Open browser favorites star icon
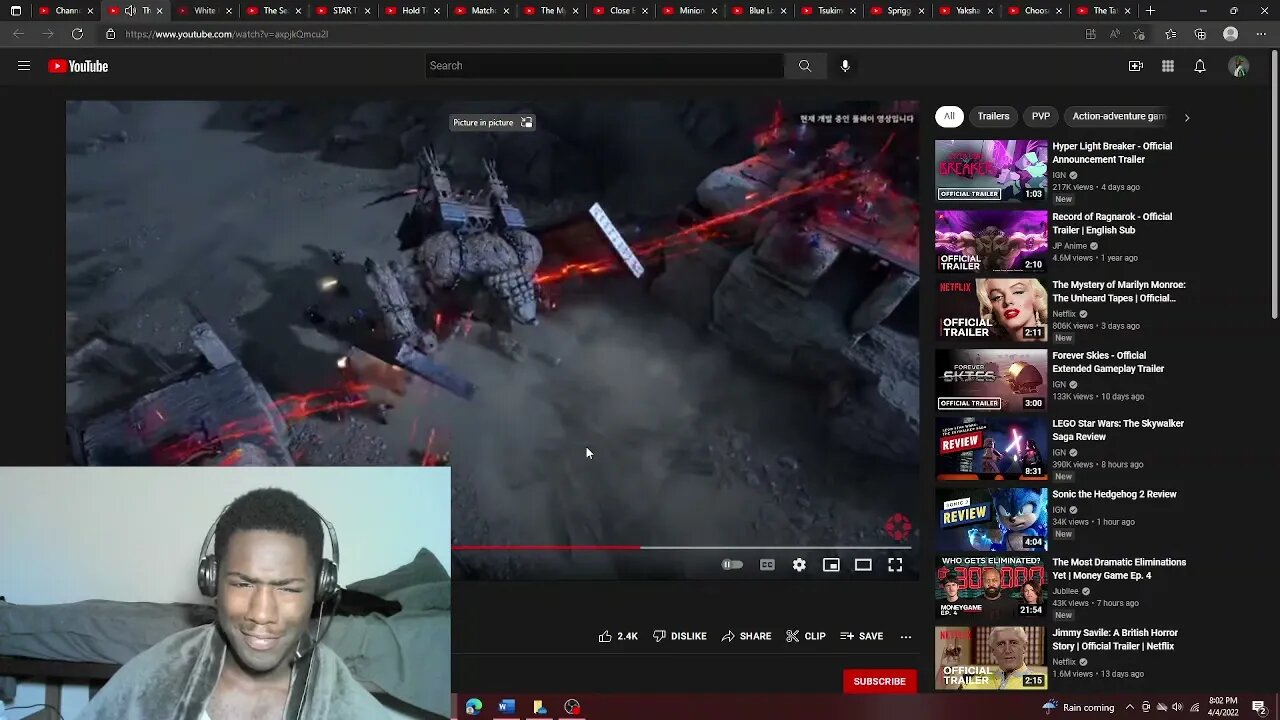The width and height of the screenshot is (1280, 720). [x=1171, y=34]
